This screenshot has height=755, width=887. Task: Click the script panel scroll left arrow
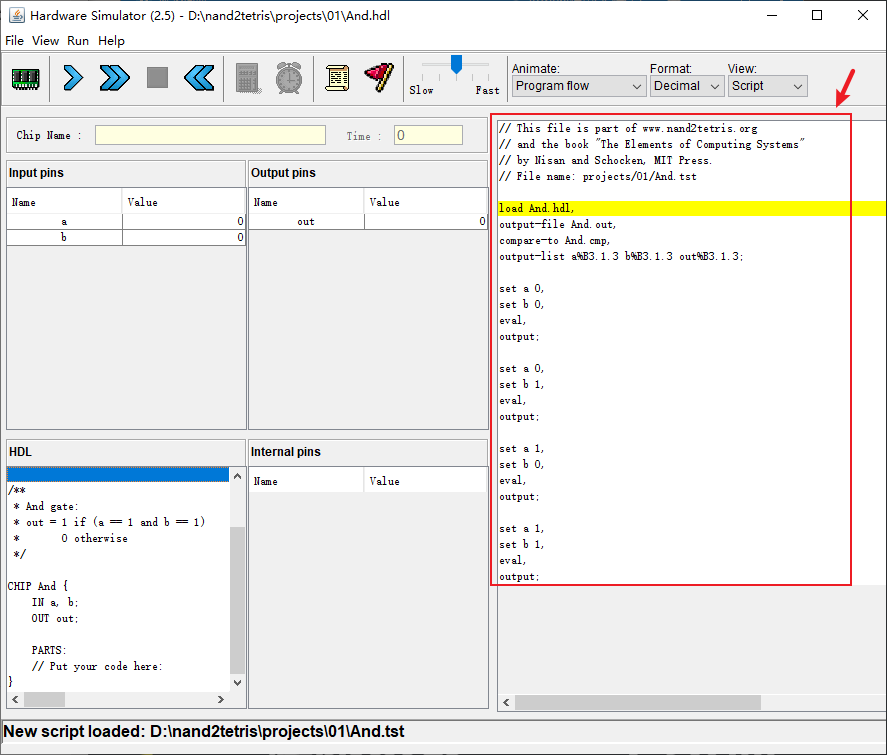[x=506, y=702]
